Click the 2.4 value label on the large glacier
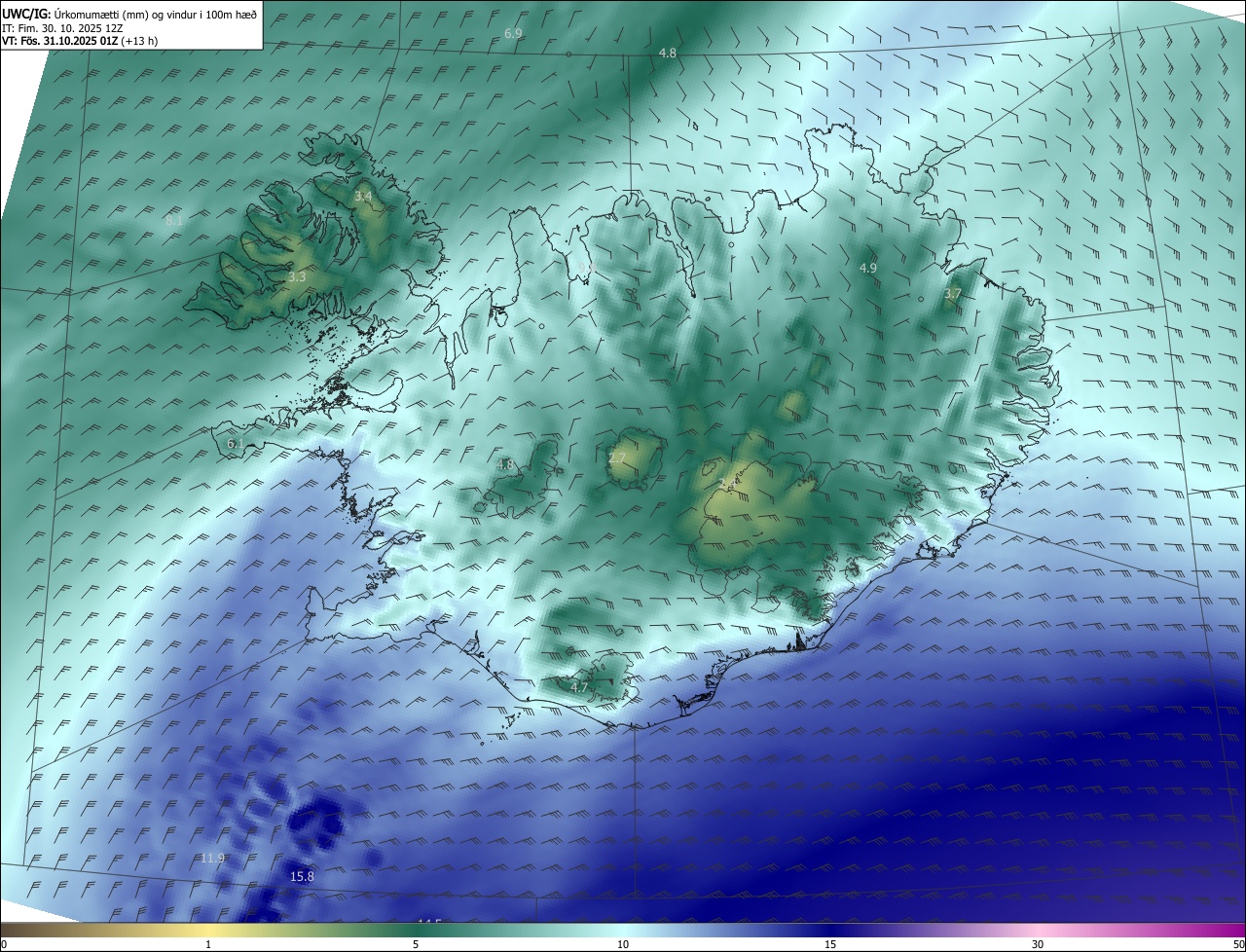 point(727,483)
